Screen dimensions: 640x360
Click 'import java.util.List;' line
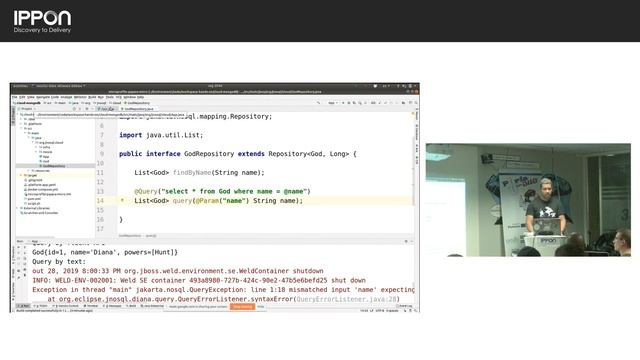click(161, 135)
